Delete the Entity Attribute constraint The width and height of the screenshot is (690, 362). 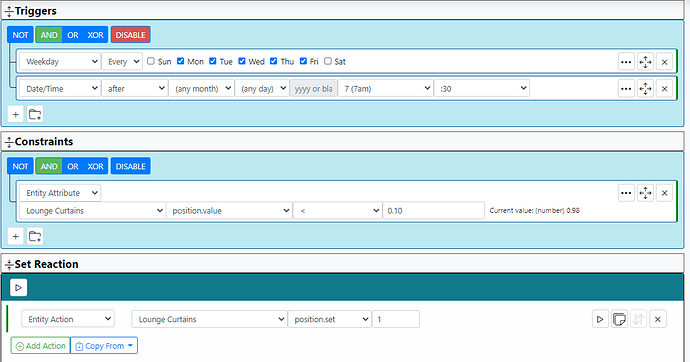pyautogui.click(x=664, y=193)
